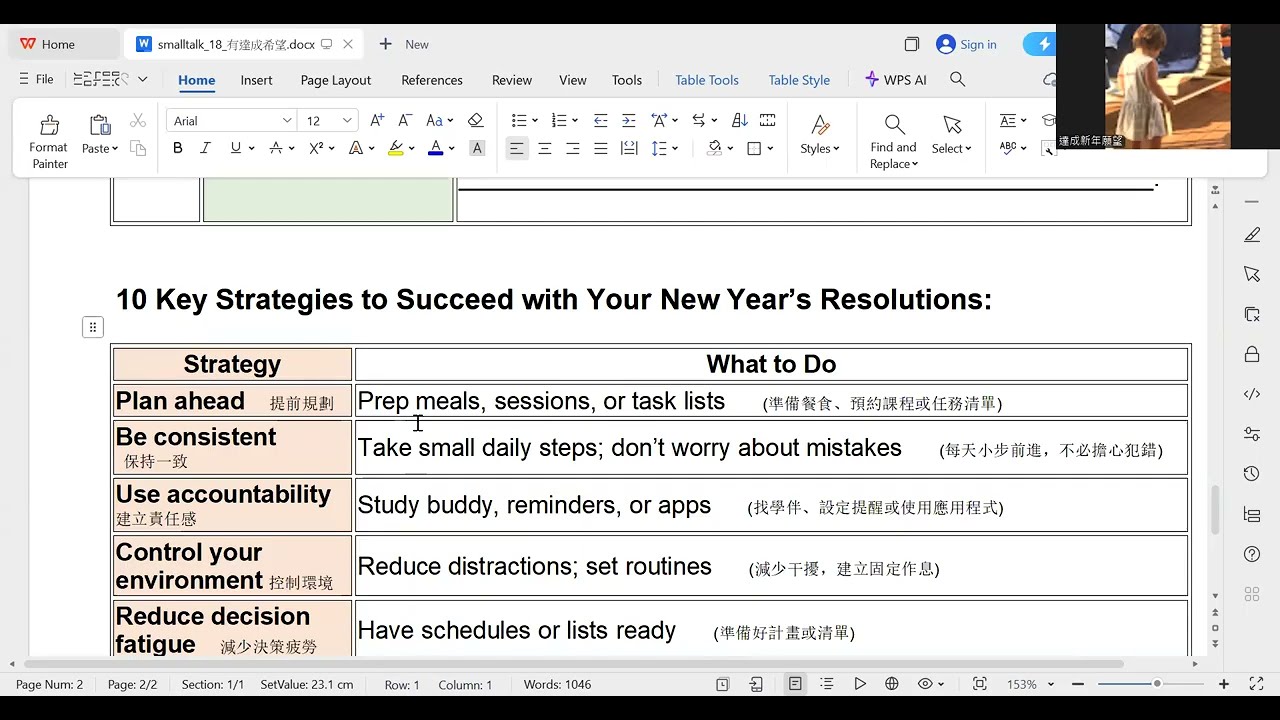Click the lock icon in right sidebar
Viewport: 1280px width, 720px height.
tap(1252, 354)
